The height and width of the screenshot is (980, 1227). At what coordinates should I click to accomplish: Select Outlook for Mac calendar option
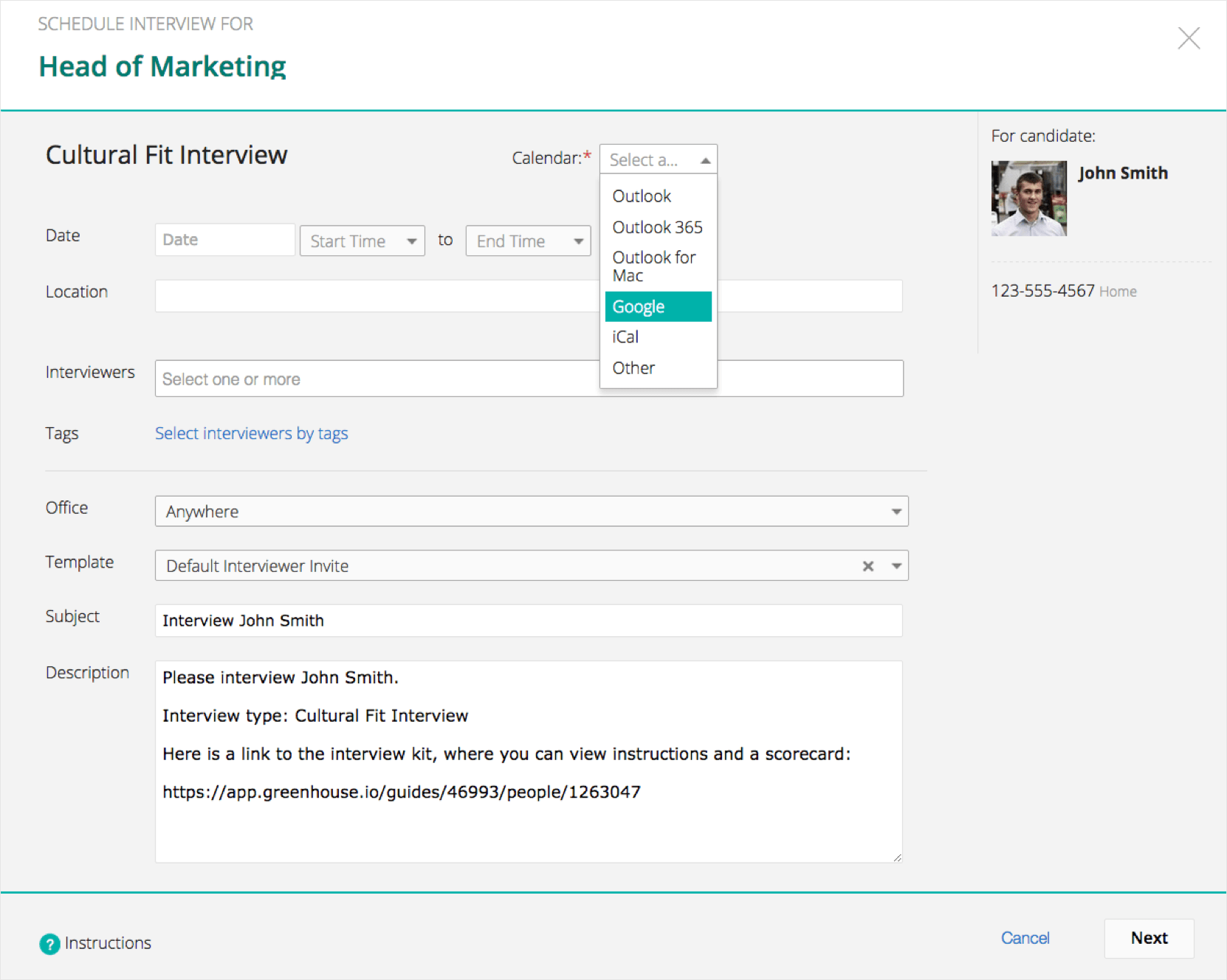(653, 266)
